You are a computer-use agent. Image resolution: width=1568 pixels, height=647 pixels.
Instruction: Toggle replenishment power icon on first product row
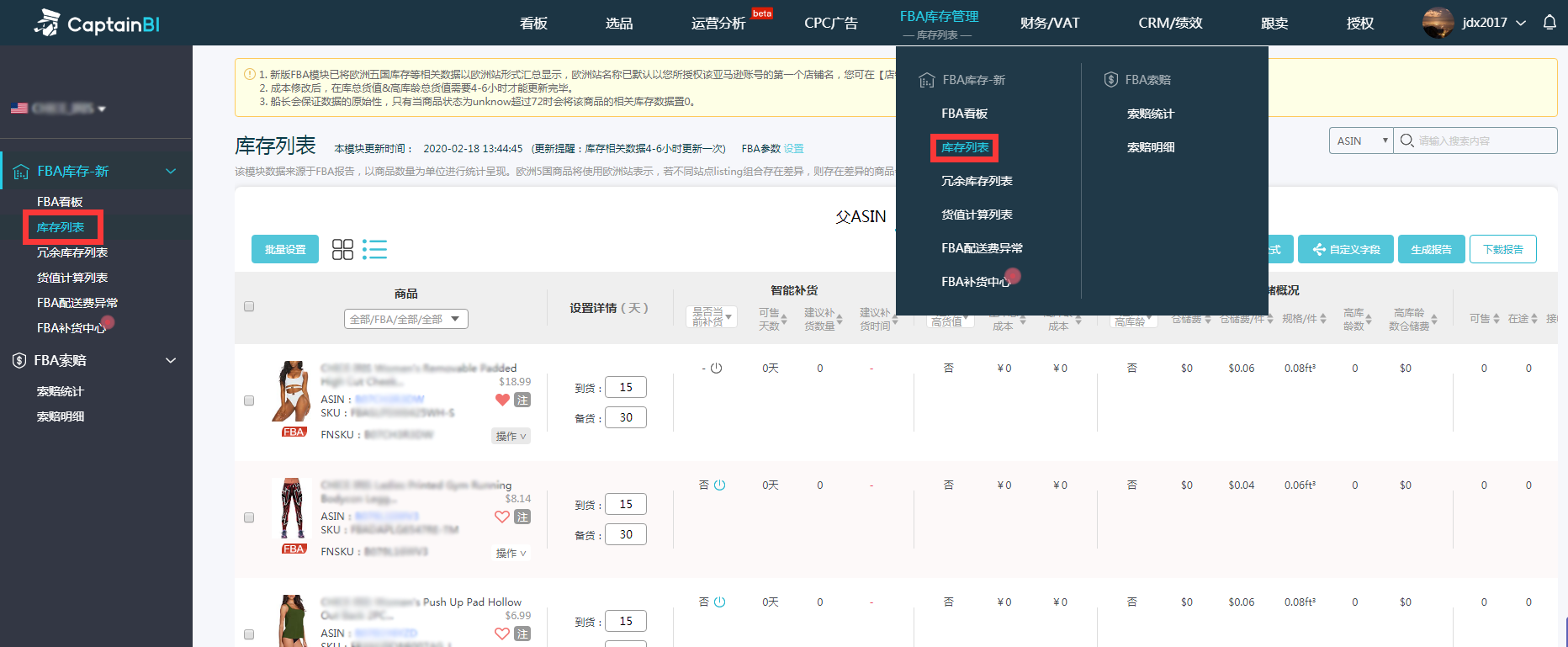point(717,368)
